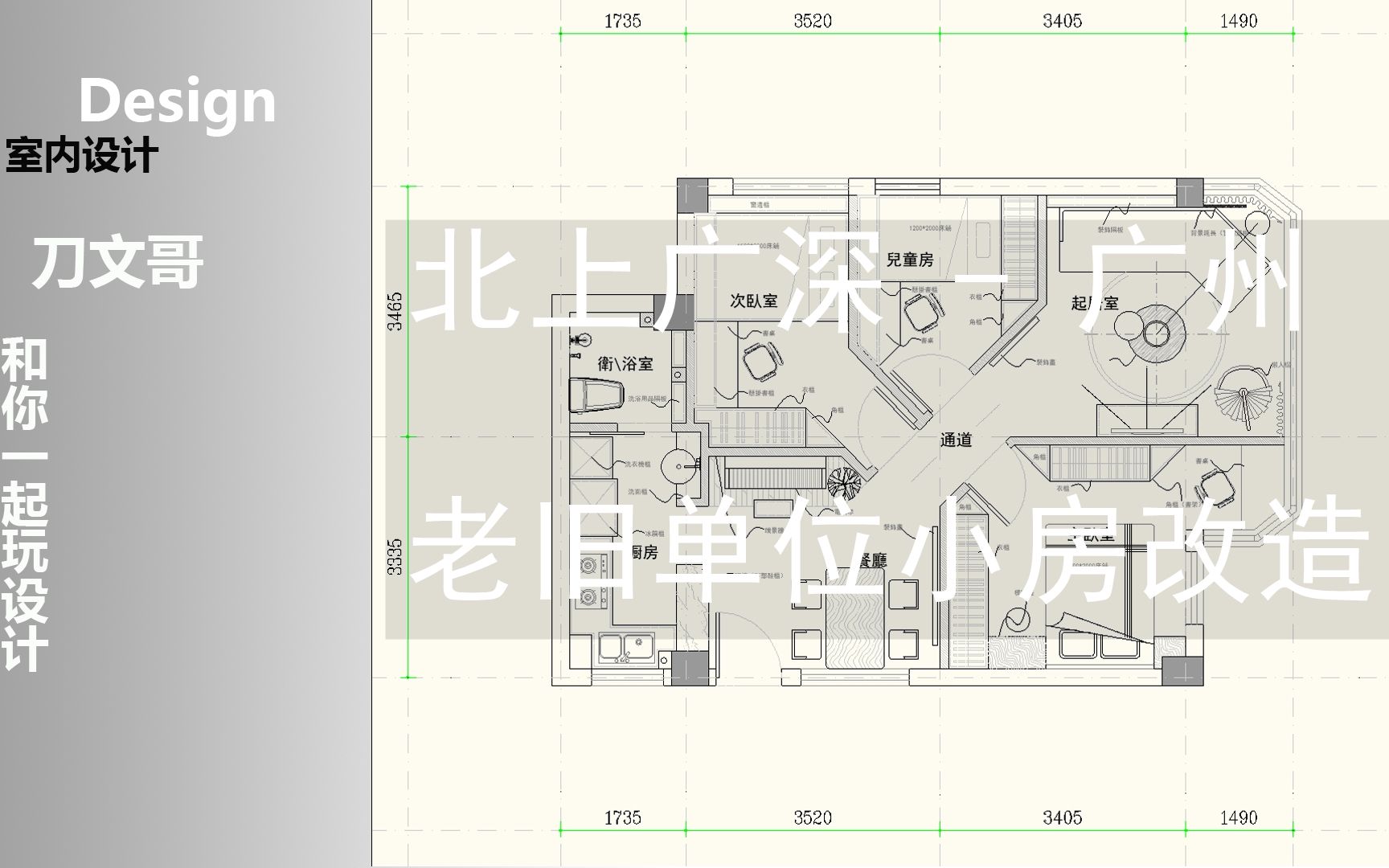Click the spiral staircase symbol in the living room

[1243, 398]
